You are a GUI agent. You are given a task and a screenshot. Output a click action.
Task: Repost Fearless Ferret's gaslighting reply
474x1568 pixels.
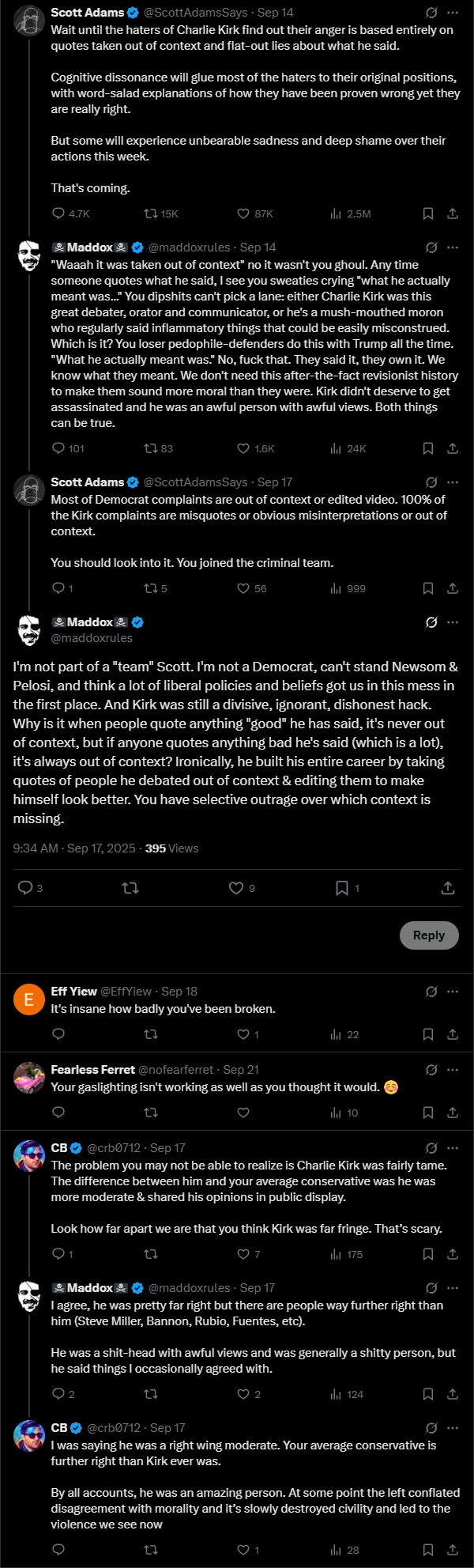151,1113
